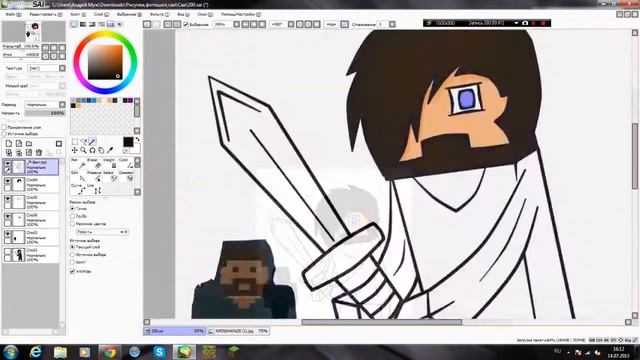Open the Прозрачность dropdown in tool options
The height and width of the screenshot is (360, 640).
pos(102,232)
